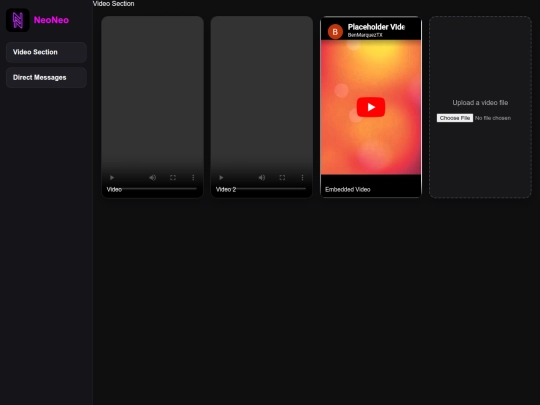This screenshot has width=540, height=405.
Task: Mute the Video 2 player
Action: tap(262, 178)
